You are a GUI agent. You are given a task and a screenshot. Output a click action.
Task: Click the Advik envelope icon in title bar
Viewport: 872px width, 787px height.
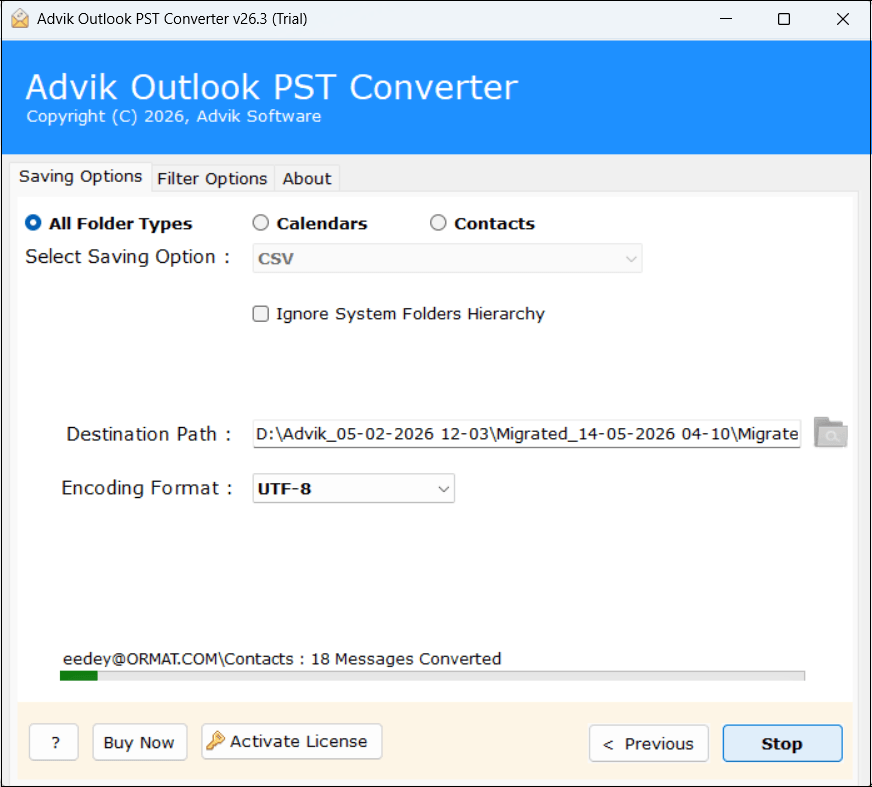[x=19, y=18]
